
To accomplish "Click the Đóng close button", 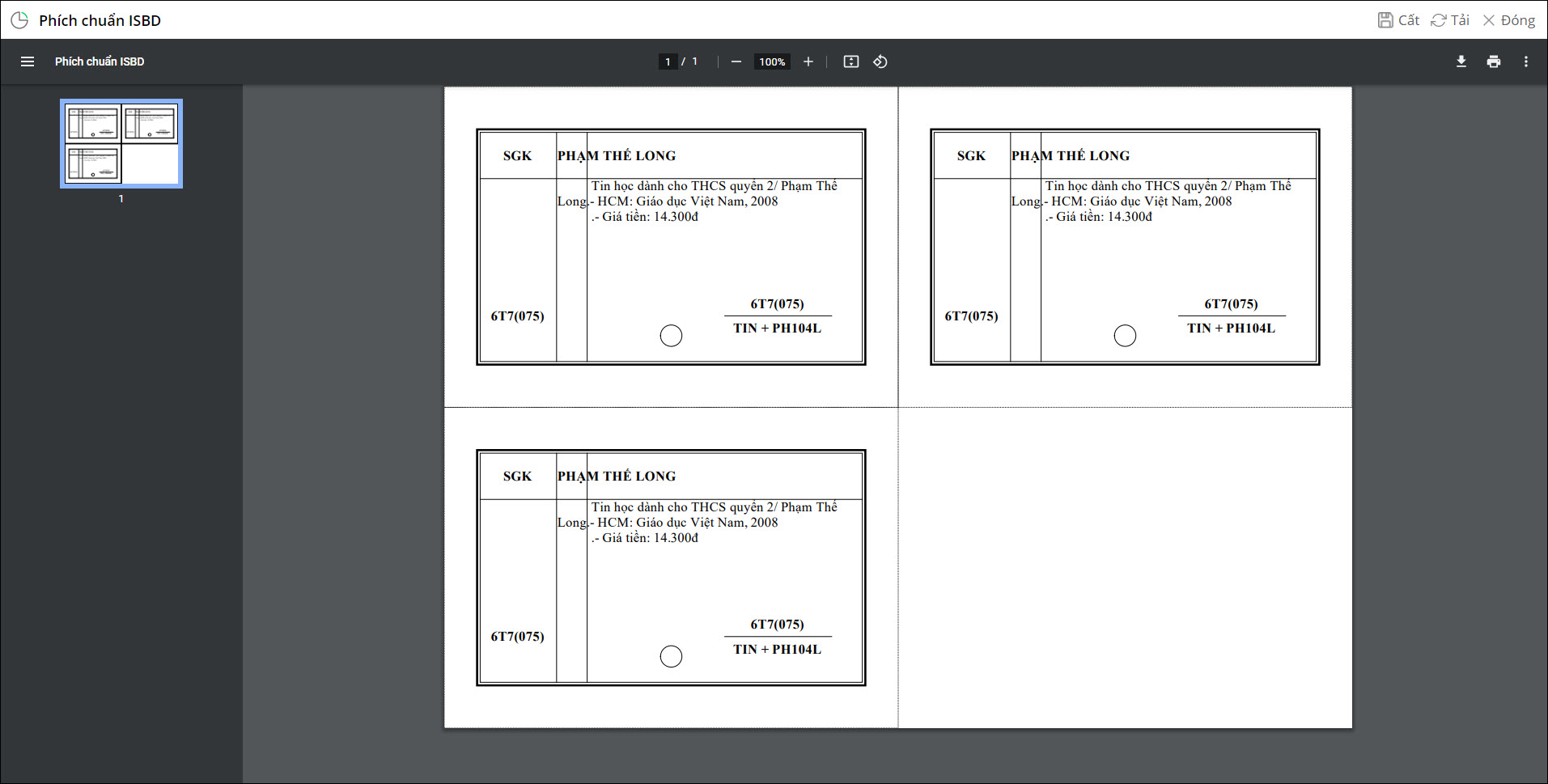I will click(x=1509, y=20).
